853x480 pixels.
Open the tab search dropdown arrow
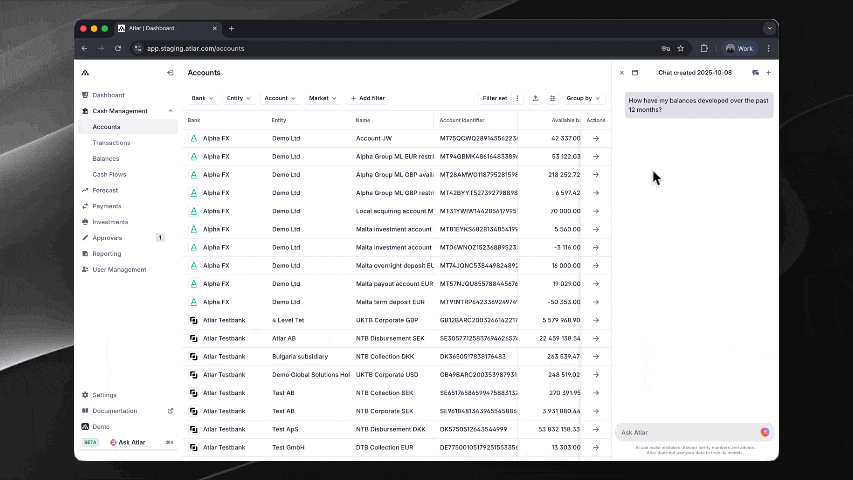pyautogui.click(x=769, y=28)
